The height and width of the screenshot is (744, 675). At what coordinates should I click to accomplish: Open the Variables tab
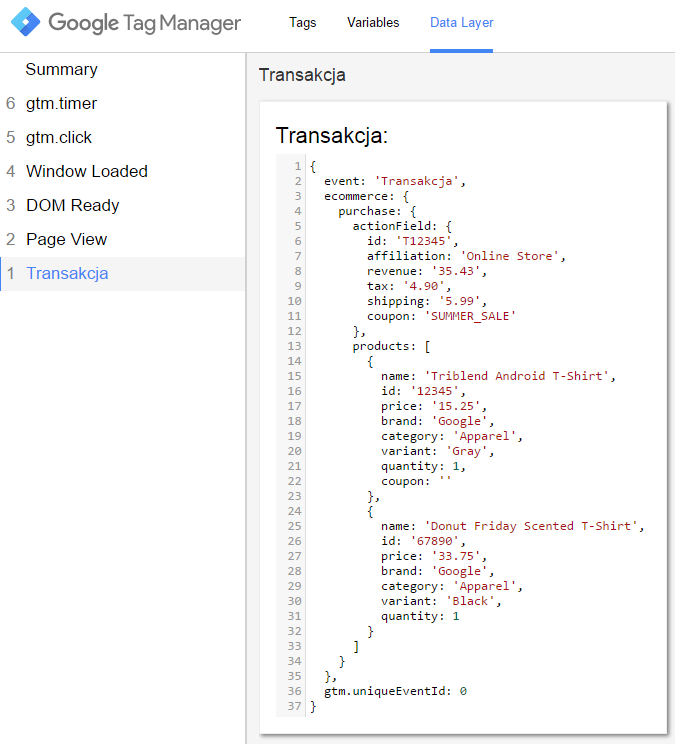[373, 23]
